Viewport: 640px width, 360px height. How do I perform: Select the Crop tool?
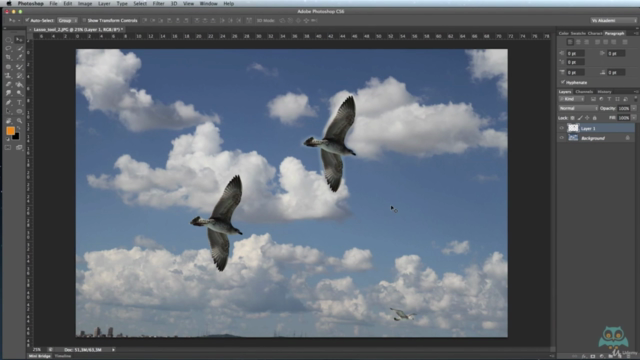click(9, 57)
